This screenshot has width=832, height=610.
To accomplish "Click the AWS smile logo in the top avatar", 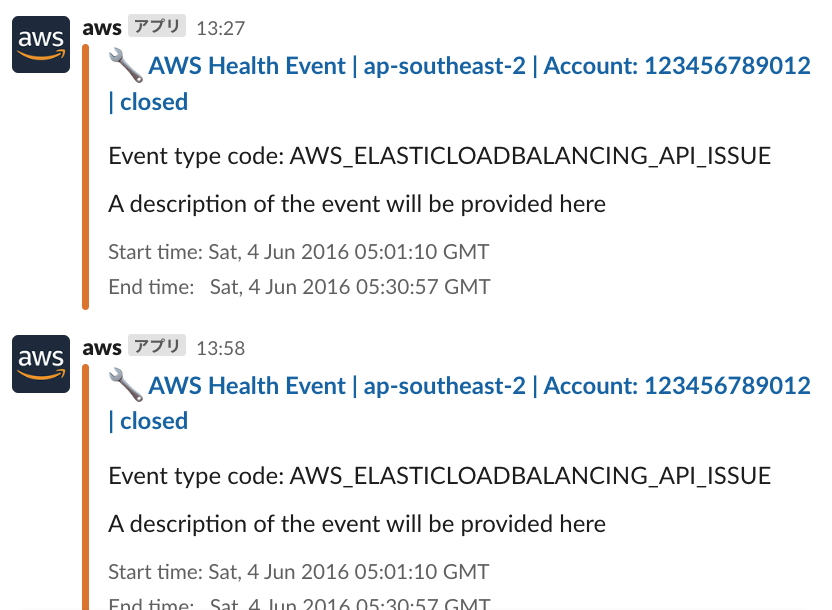I will (40, 55).
